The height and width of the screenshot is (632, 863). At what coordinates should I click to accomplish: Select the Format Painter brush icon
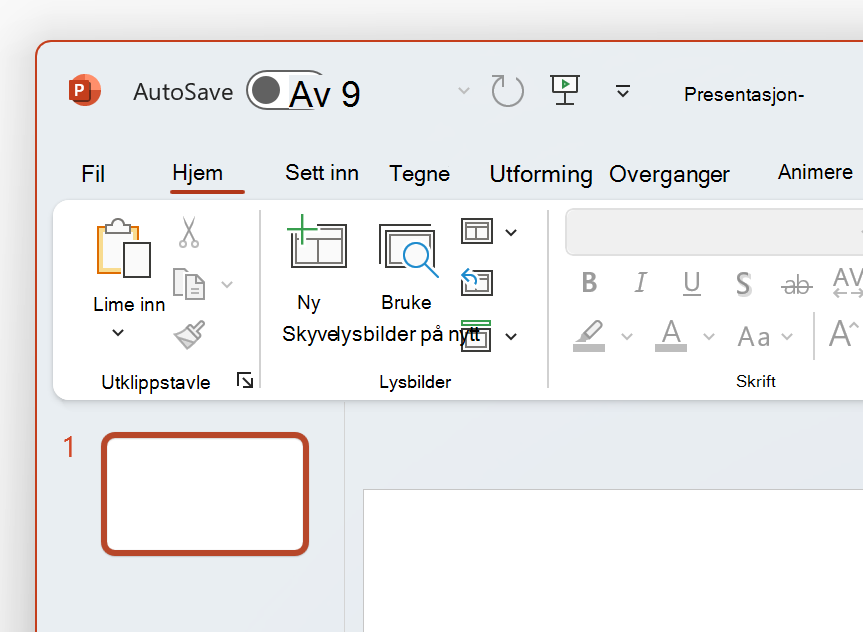(189, 335)
